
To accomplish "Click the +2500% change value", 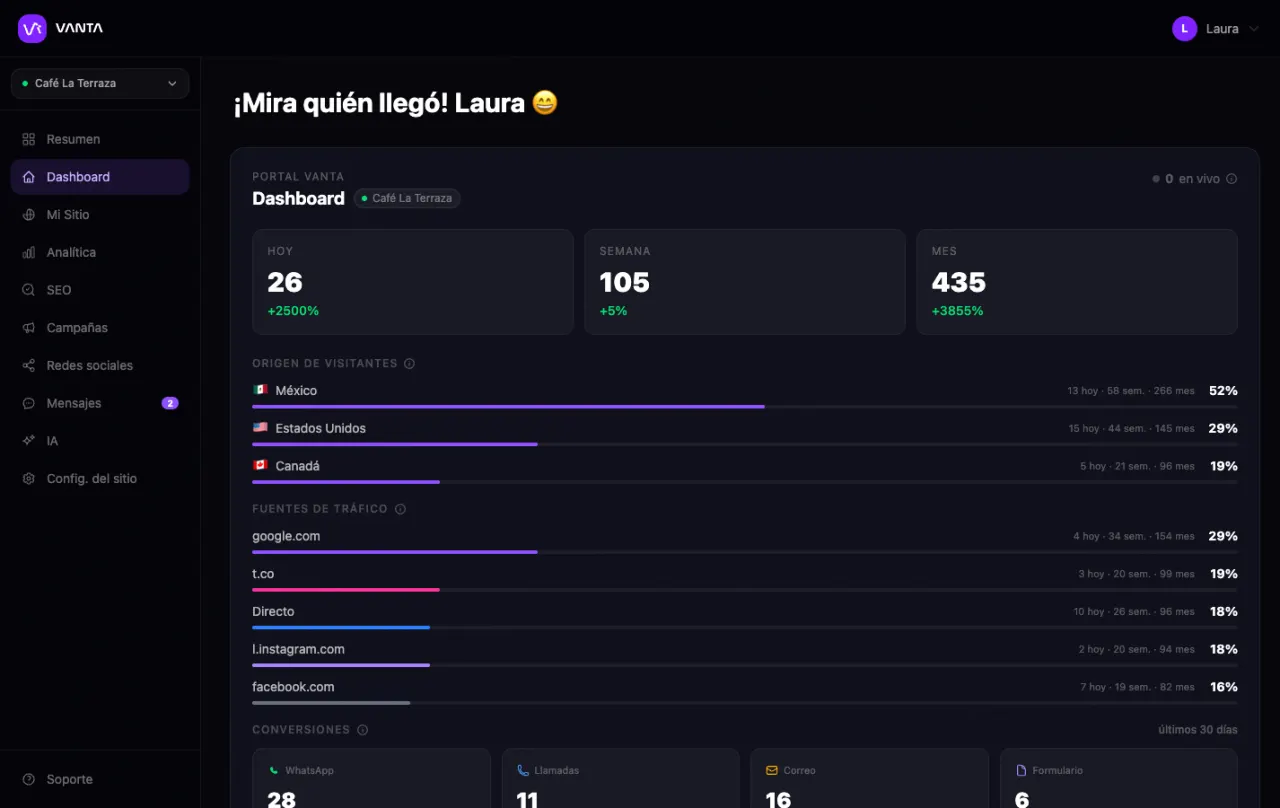I will pyautogui.click(x=293, y=311).
